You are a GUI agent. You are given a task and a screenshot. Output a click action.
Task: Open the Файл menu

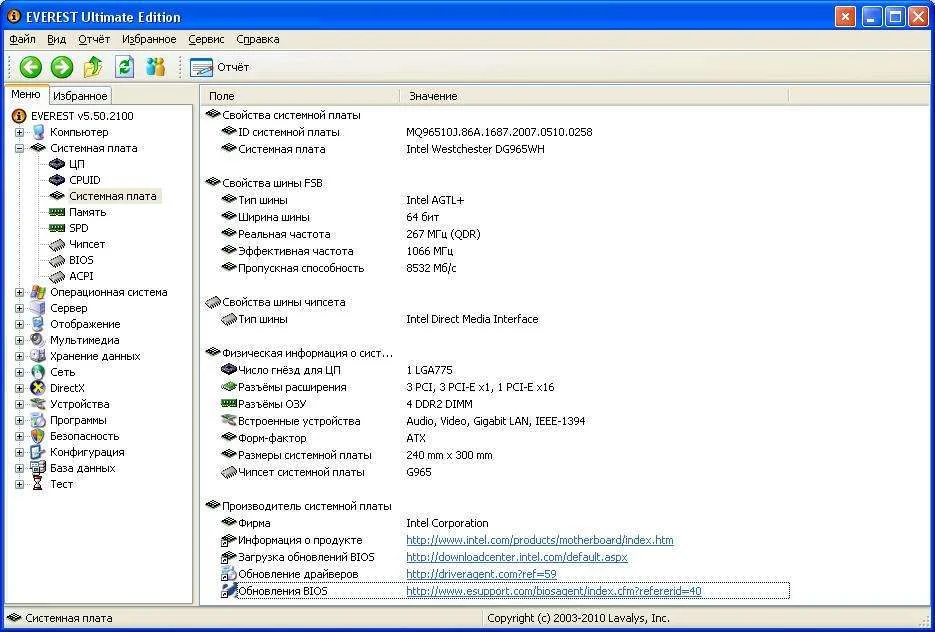(x=23, y=39)
